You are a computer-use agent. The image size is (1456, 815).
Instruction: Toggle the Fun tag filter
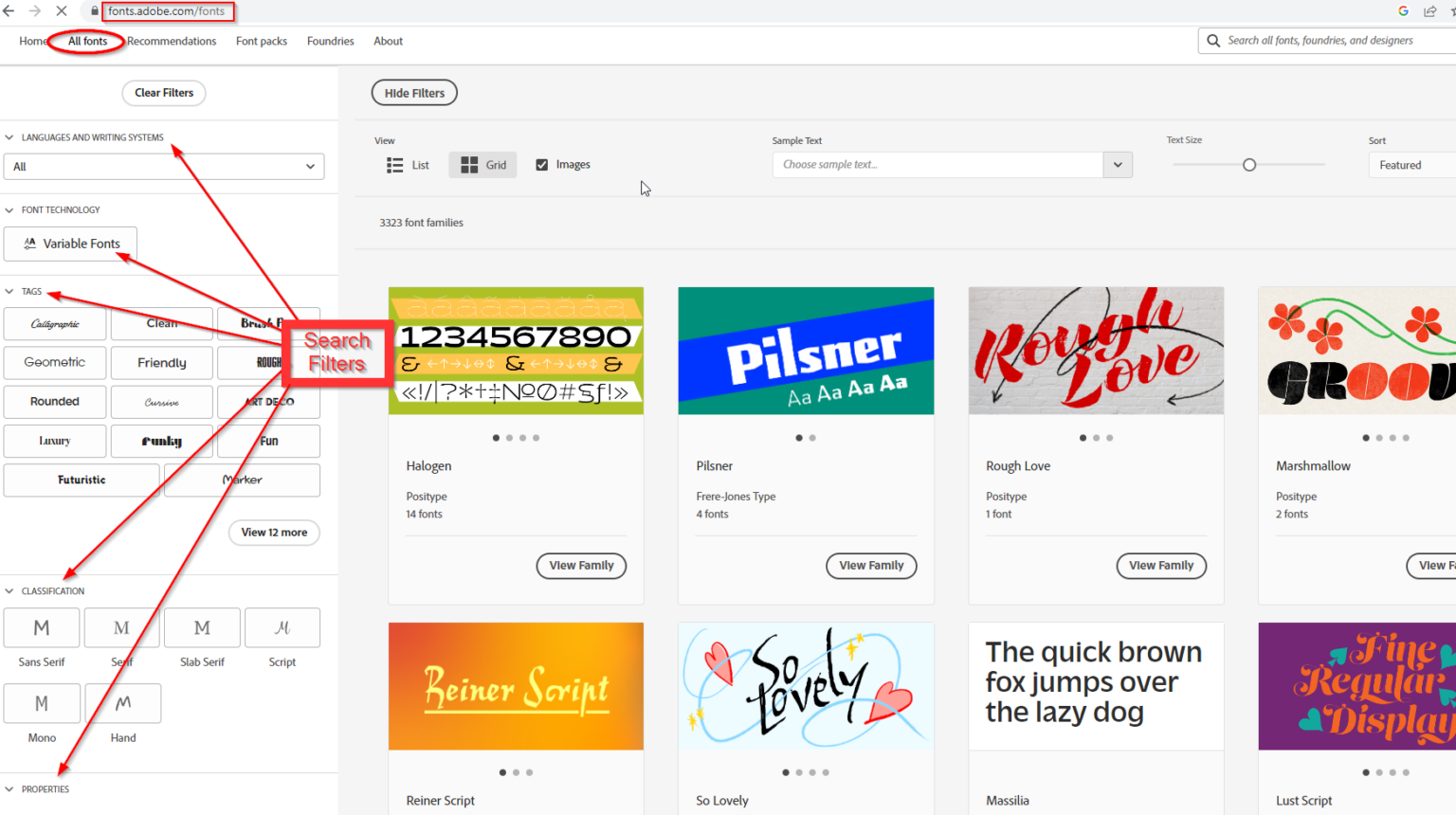coord(269,441)
